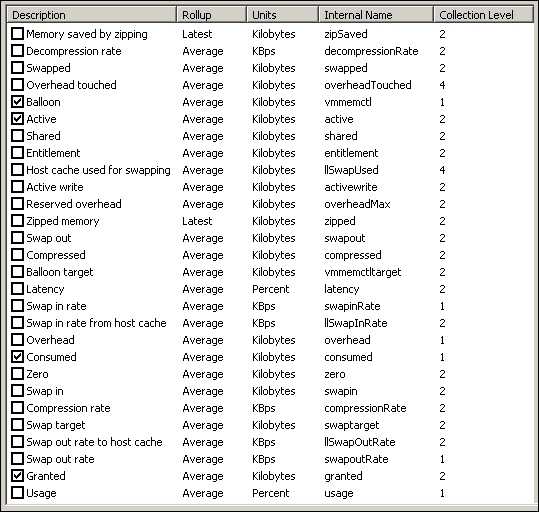Enable the Decompression rate counter checkbox
This screenshot has height=512, width=539.
[17, 51]
